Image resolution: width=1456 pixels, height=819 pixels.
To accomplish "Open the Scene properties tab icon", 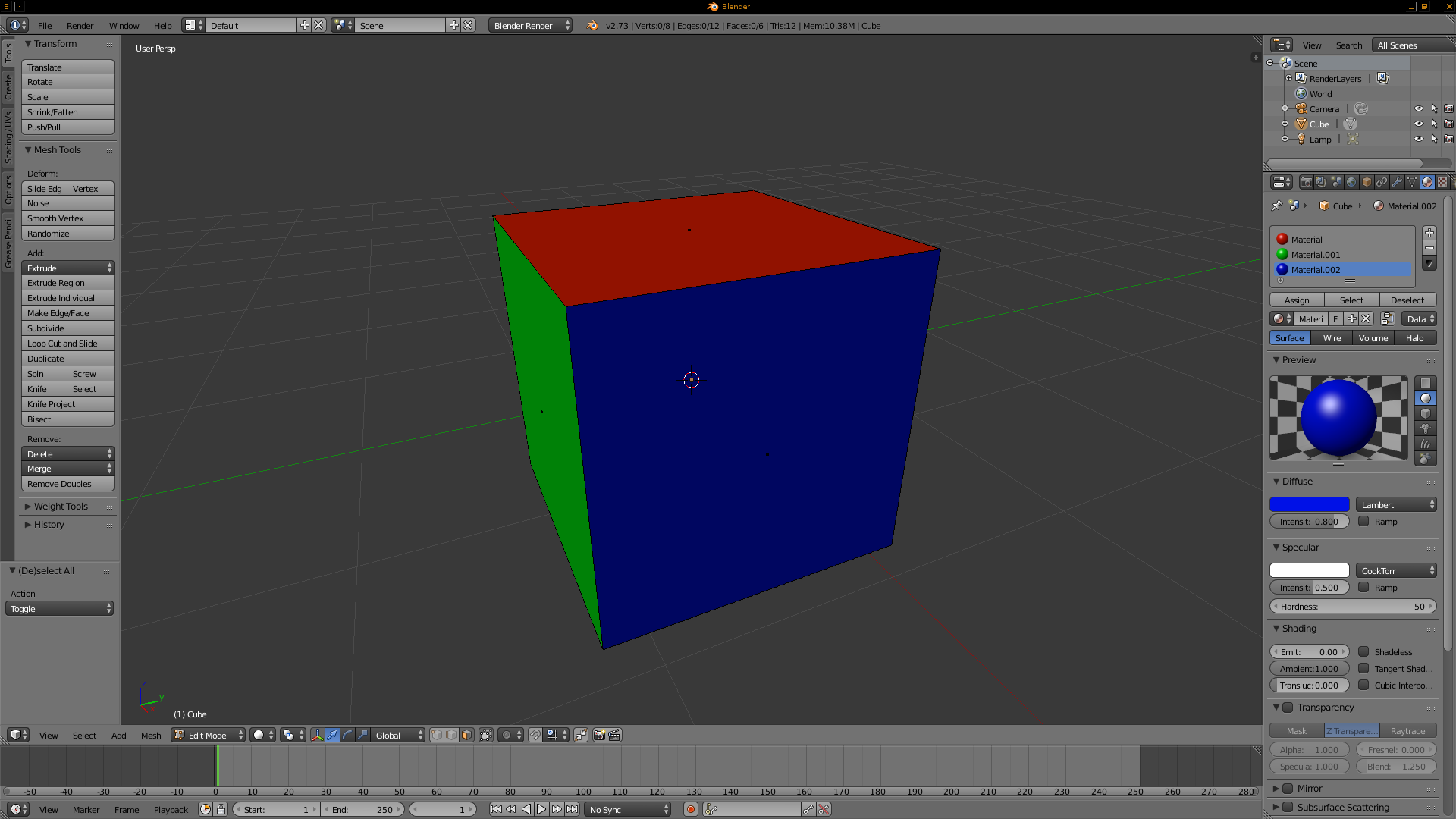I will pyautogui.click(x=1336, y=182).
